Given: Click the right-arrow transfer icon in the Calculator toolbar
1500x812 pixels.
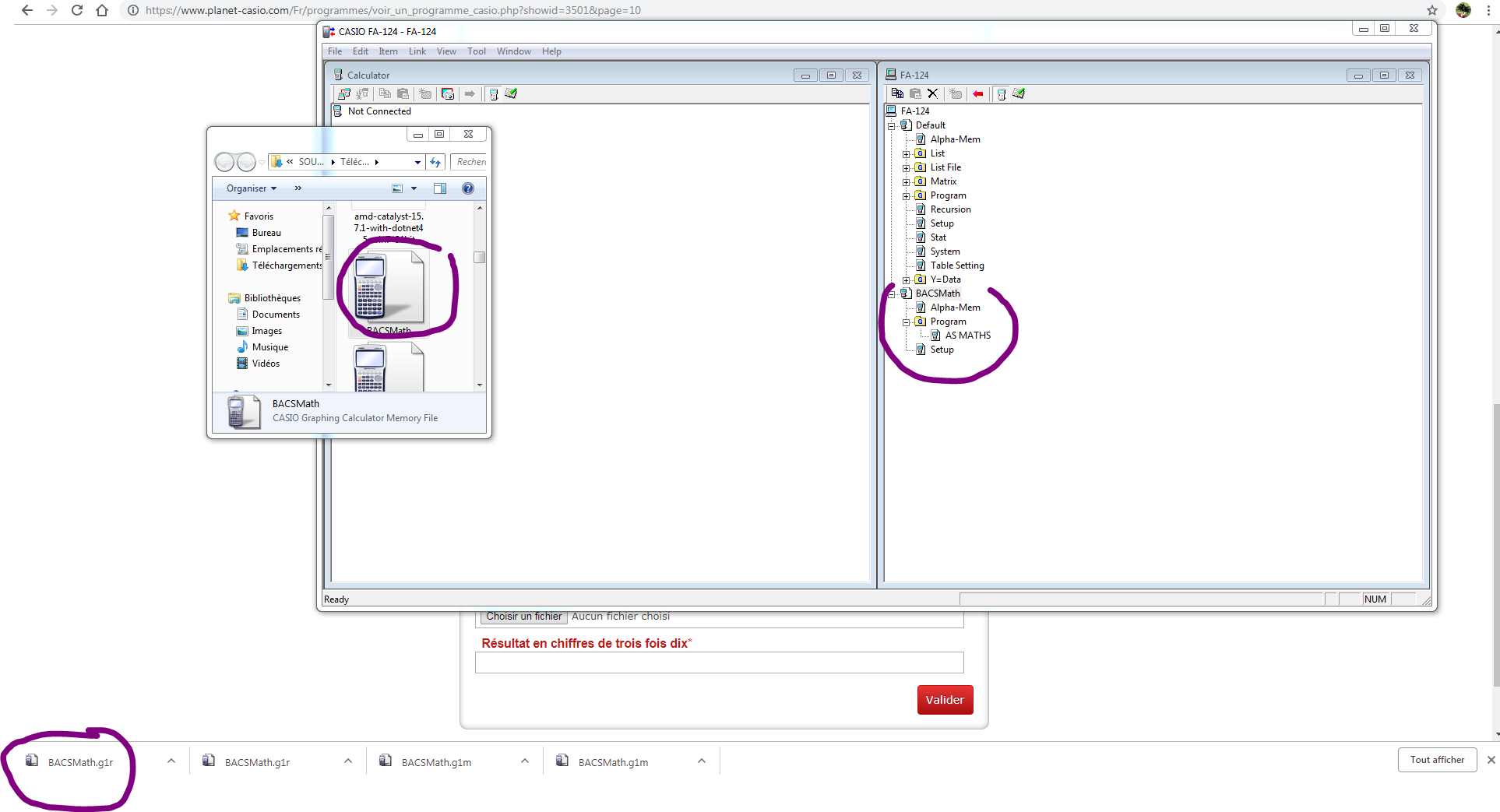Looking at the screenshot, I should pos(470,93).
